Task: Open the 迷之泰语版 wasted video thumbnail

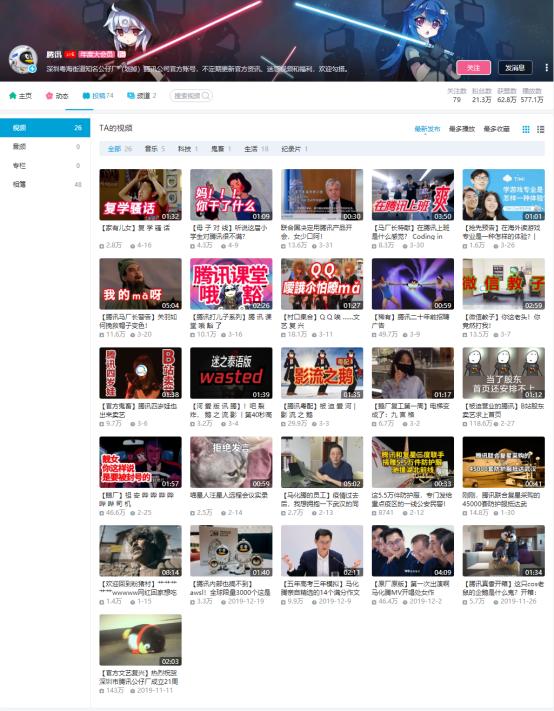Action: tap(231, 373)
